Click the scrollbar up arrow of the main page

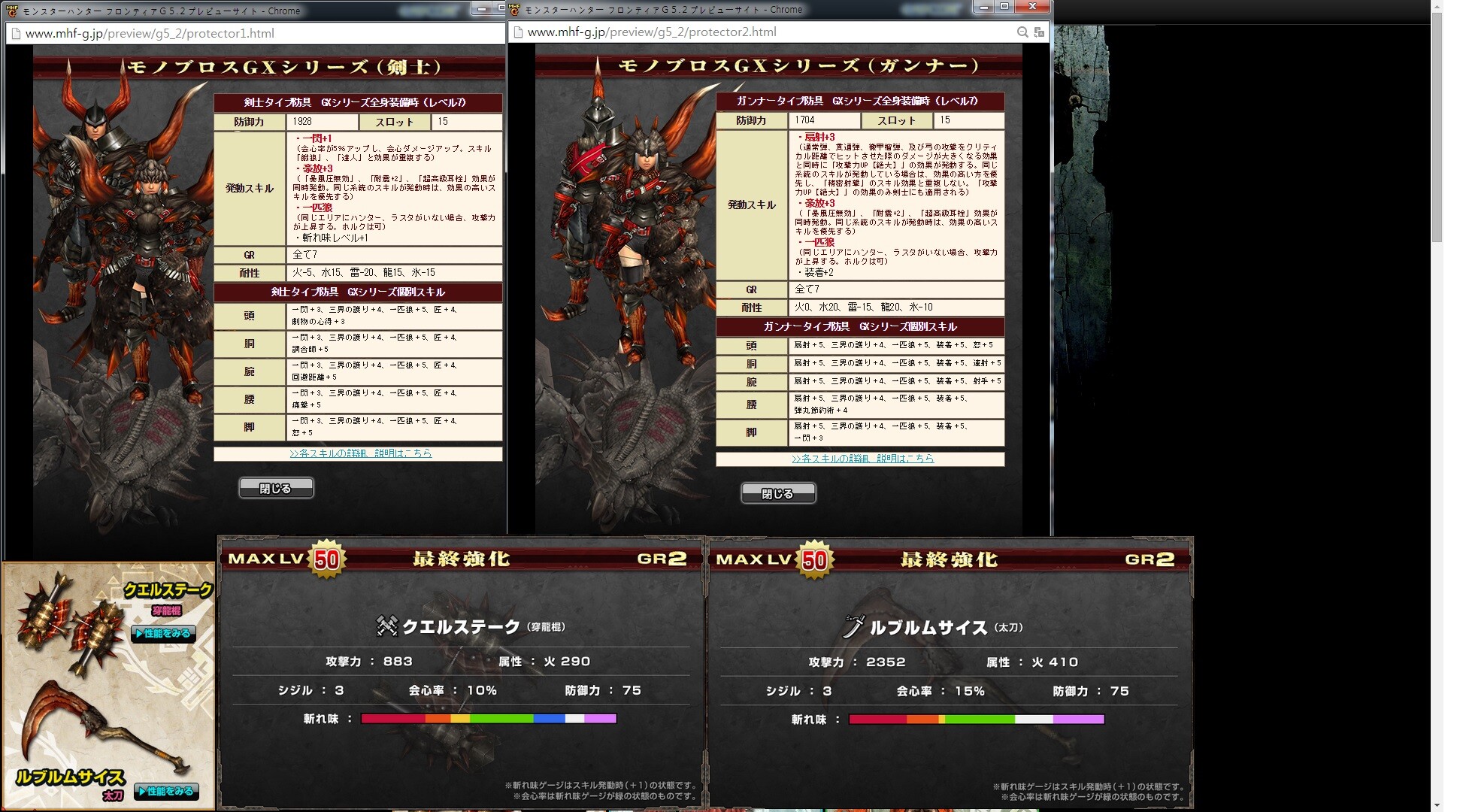coord(1437,7)
